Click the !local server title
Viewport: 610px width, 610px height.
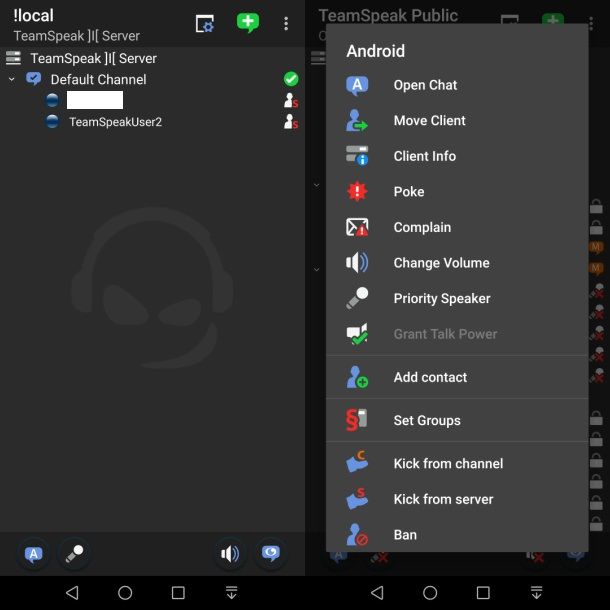coord(33,16)
